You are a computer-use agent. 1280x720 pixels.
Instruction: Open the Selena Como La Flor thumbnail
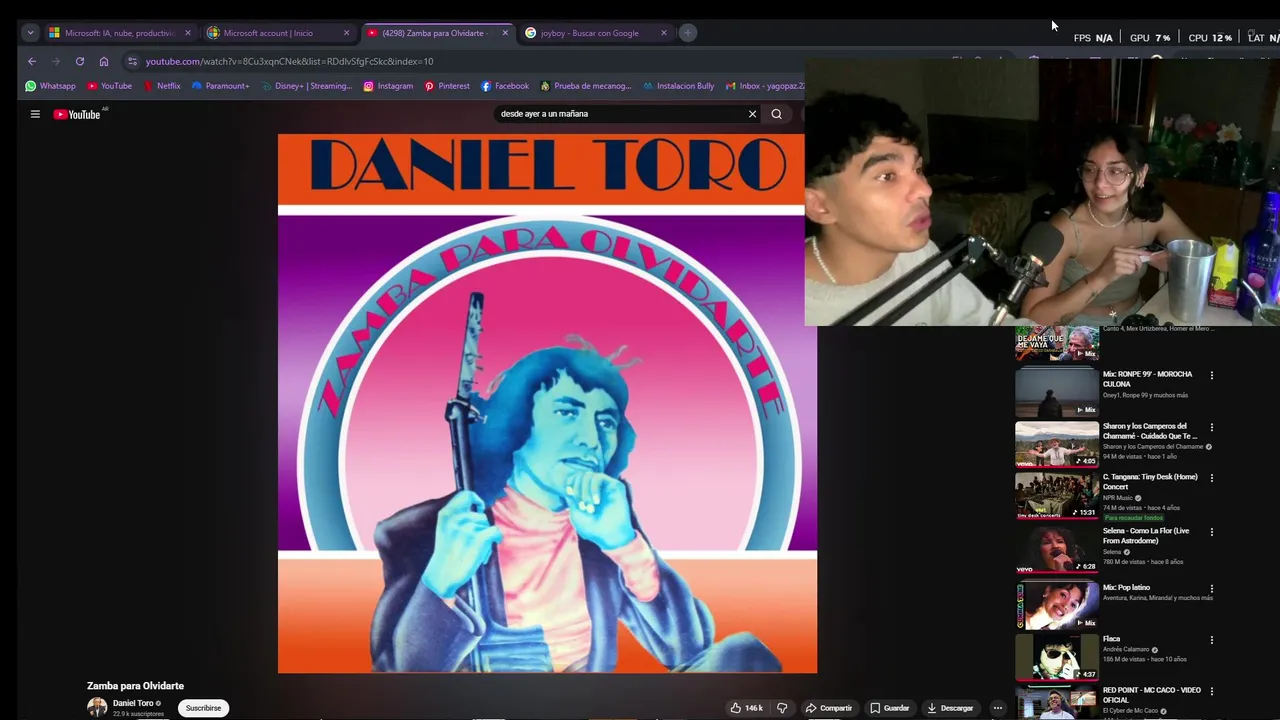tap(1057, 549)
